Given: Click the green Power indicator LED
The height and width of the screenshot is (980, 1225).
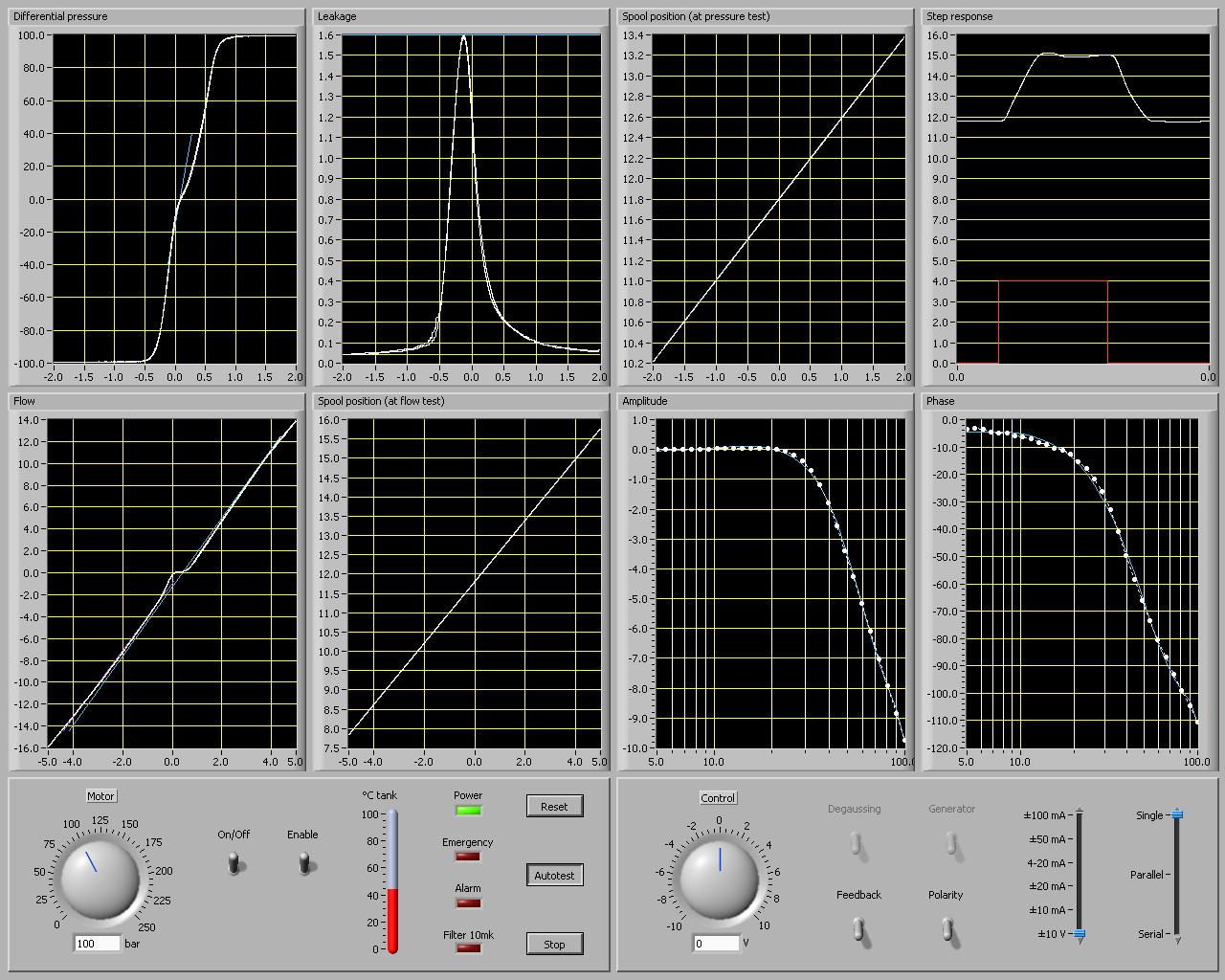Looking at the screenshot, I should 468,811.
